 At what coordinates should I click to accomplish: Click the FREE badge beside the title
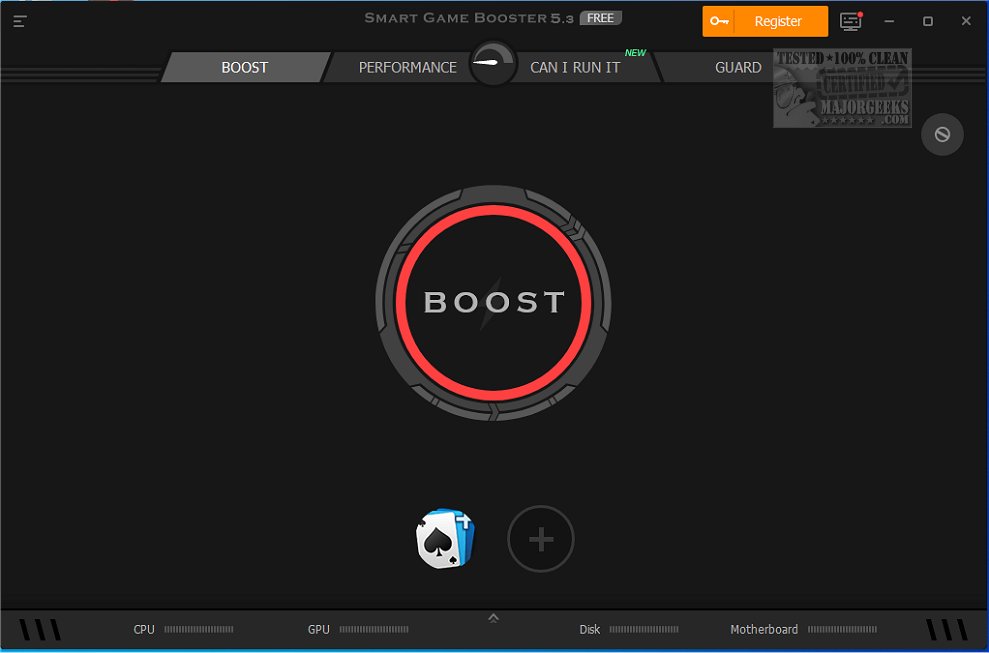click(x=599, y=17)
